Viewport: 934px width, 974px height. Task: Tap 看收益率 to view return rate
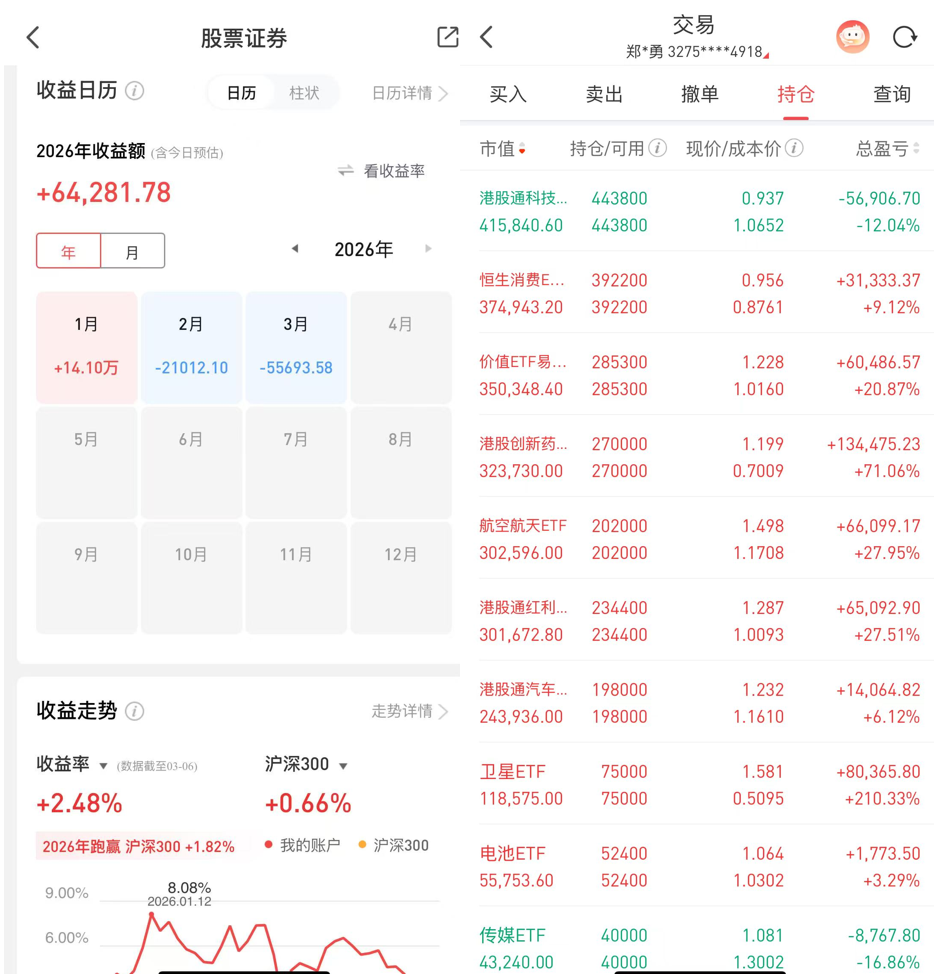tap(394, 171)
